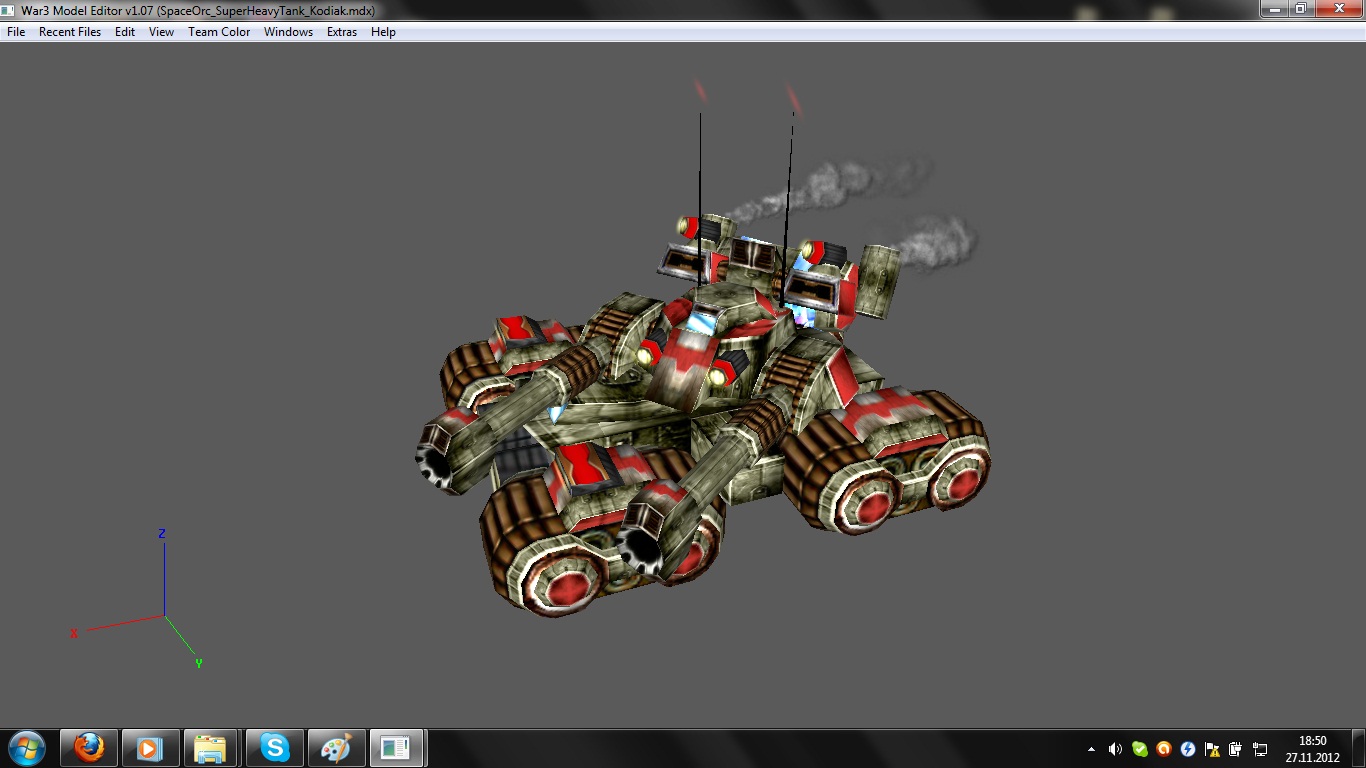1366x768 pixels.
Task: Switch to War3 Model Editor taskbar button
Action: coord(397,748)
